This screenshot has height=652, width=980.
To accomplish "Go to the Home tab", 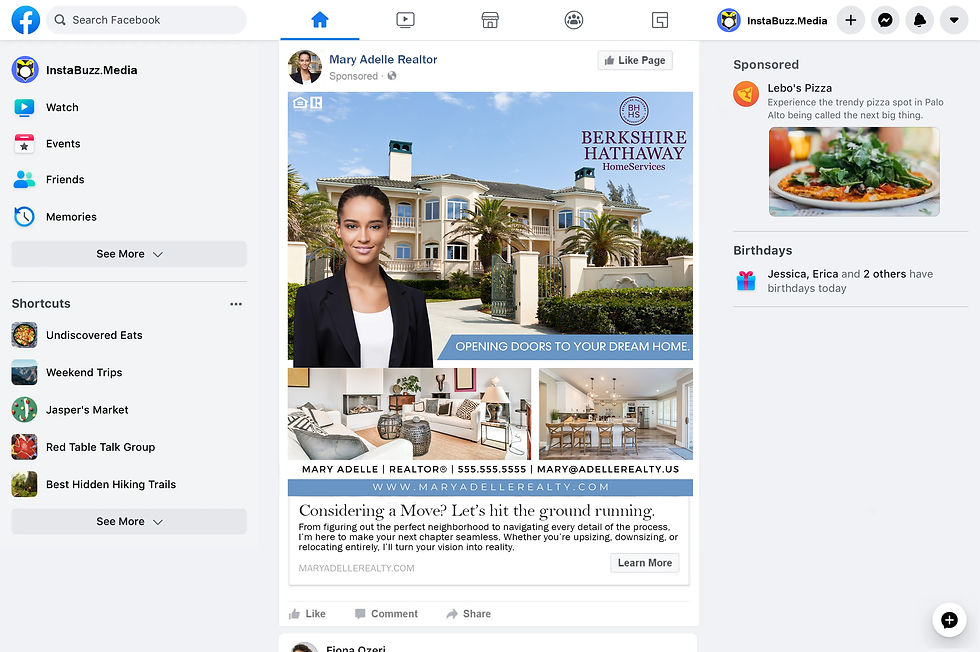I will (319, 20).
